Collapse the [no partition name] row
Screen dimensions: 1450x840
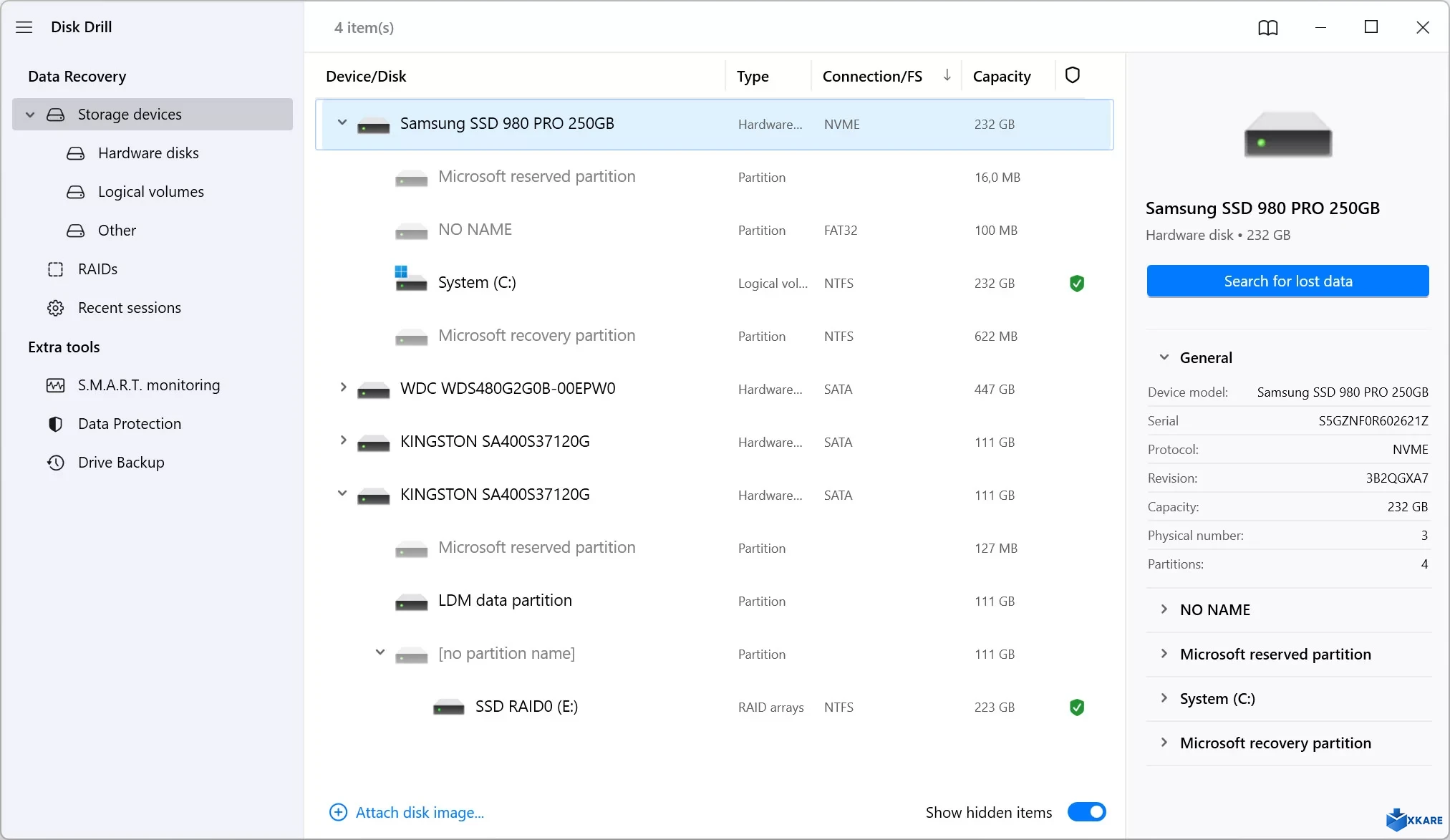(380, 652)
